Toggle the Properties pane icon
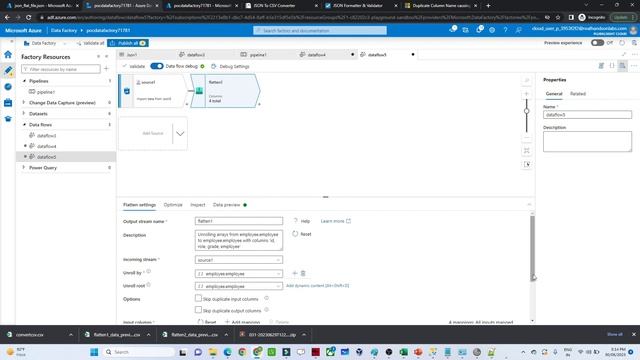Viewport: 640px width, 360px height. [622, 66]
